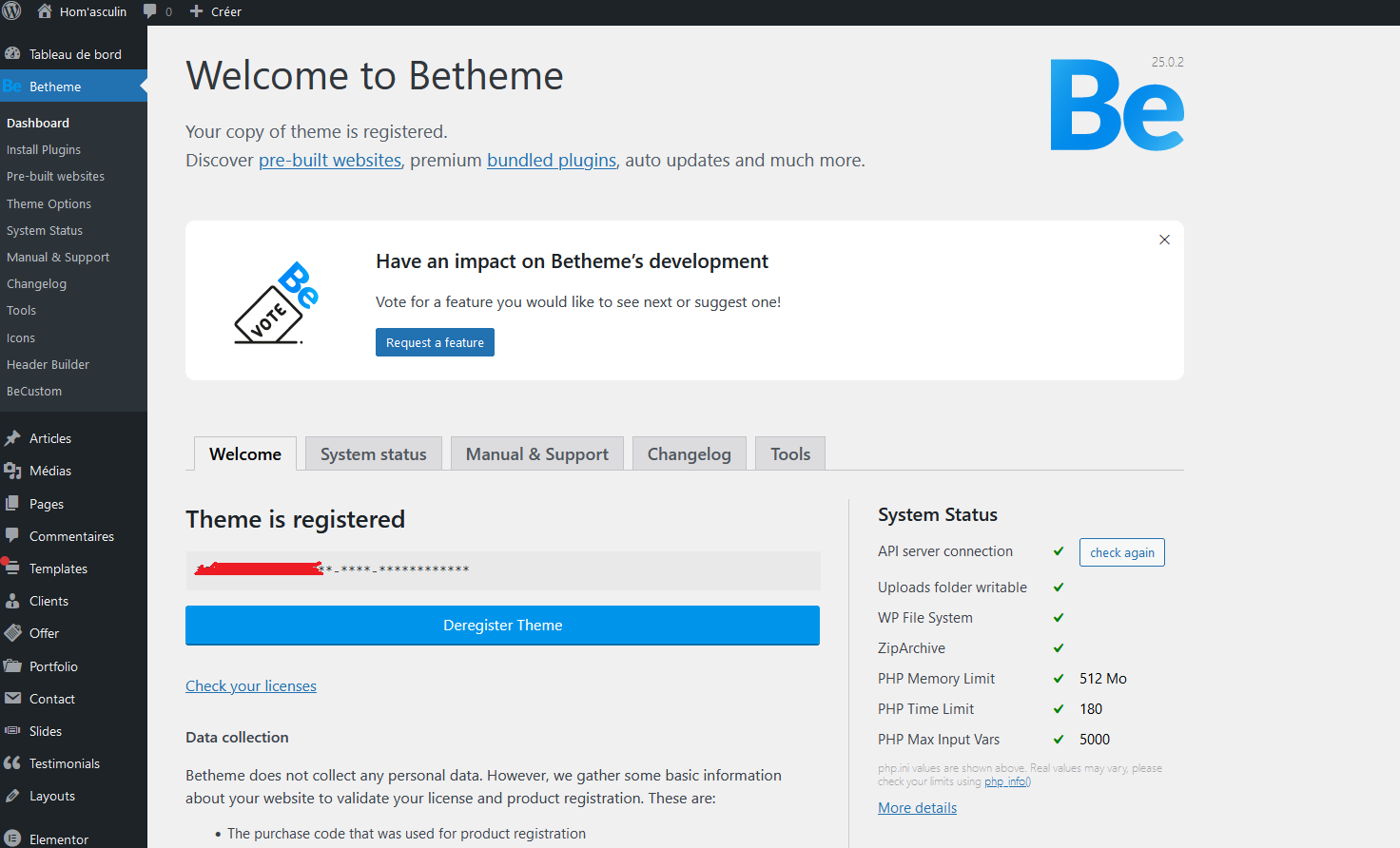This screenshot has height=848, width=1400.
Task: Click the Uploads folder writable green checkmark
Action: (1059, 588)
